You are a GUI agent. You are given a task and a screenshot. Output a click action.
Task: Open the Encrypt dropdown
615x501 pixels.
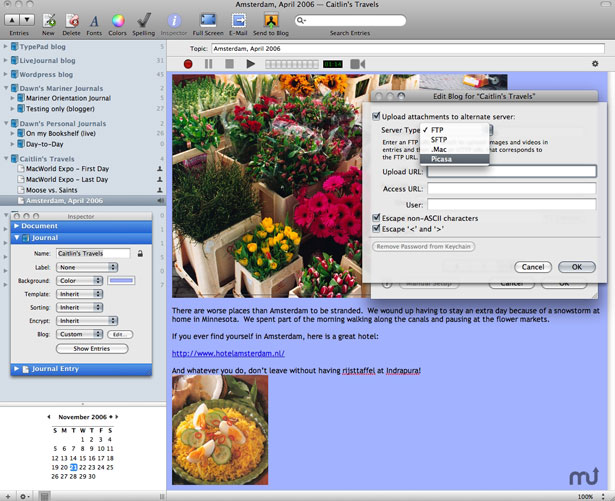(x=87, y=321)
